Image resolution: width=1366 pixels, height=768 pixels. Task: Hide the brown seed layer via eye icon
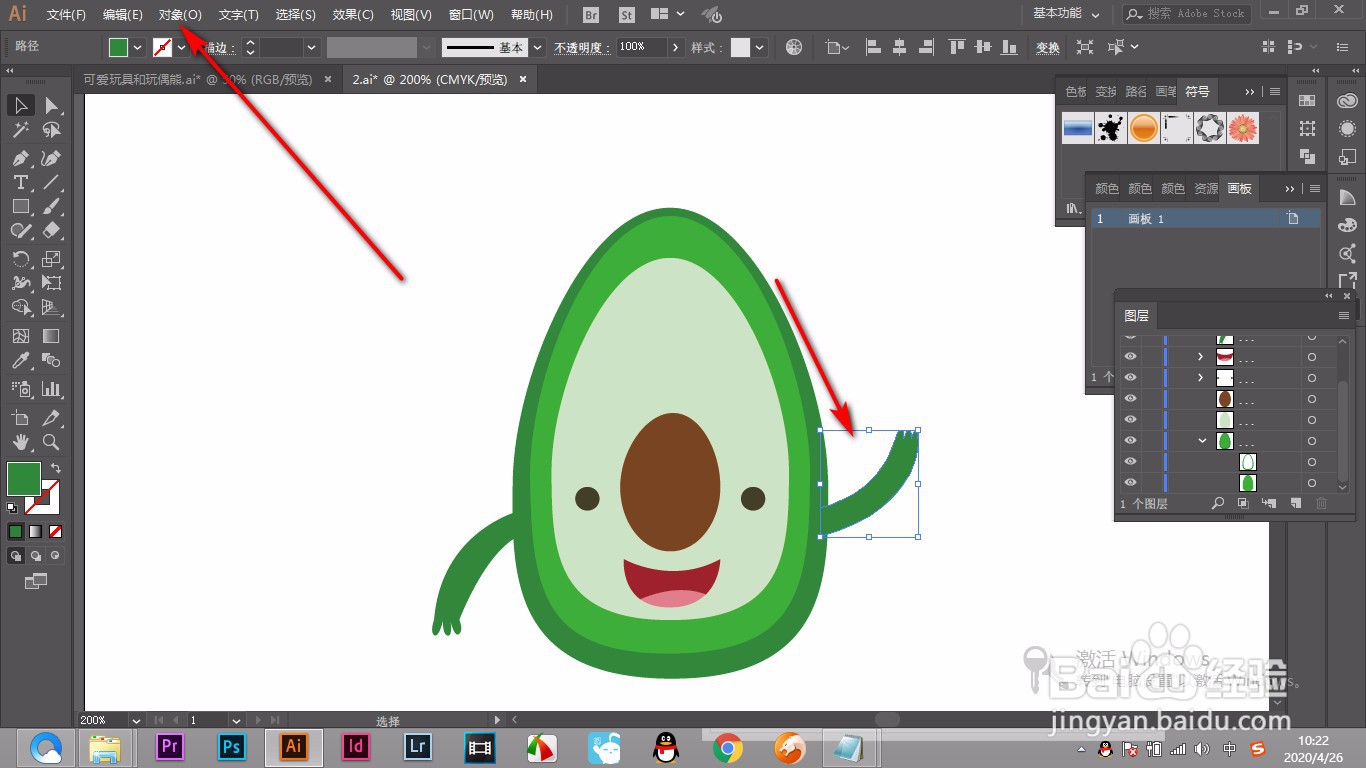[x=1130, y=399]
